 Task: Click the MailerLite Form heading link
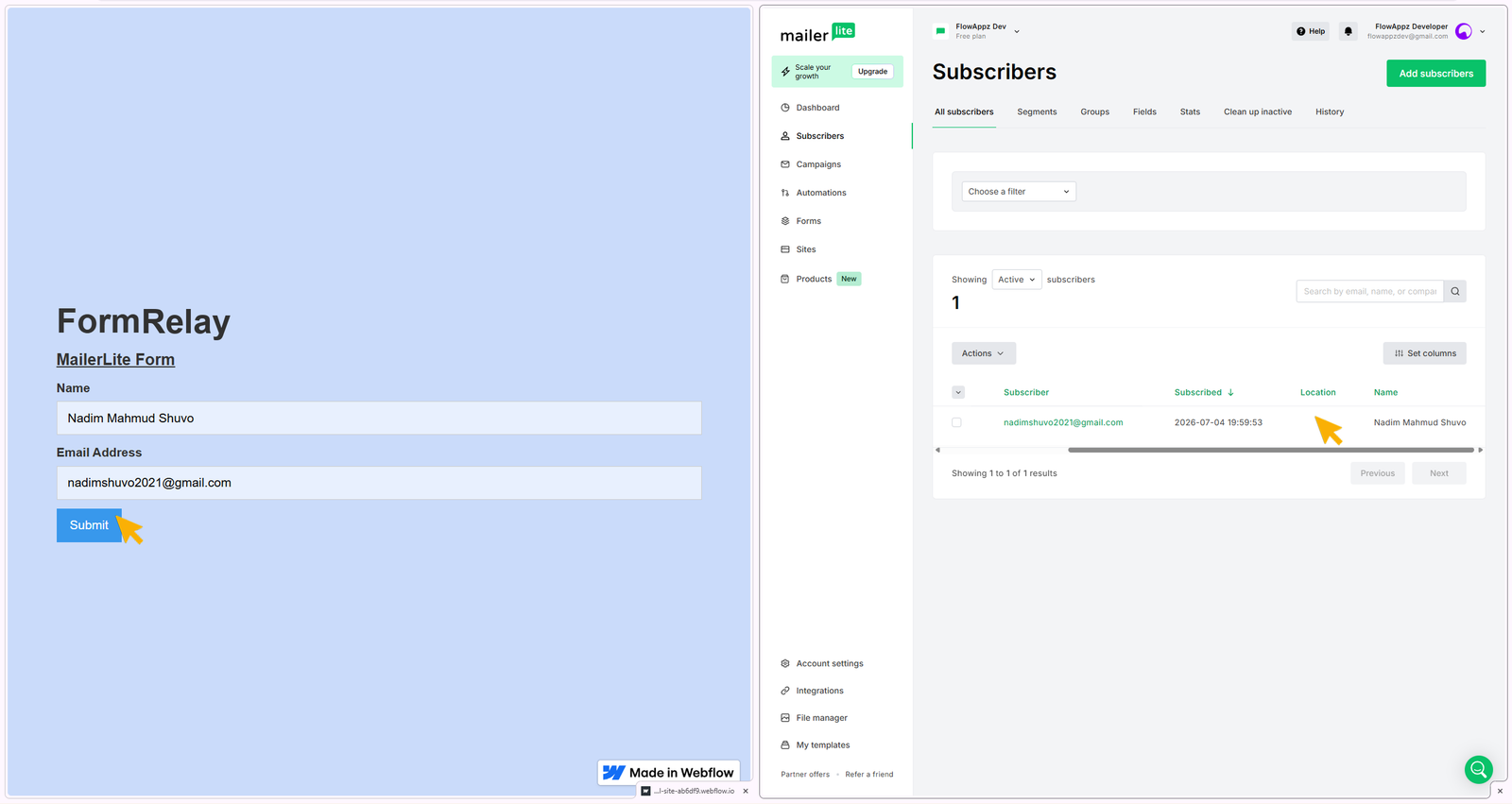click(115, 359)
